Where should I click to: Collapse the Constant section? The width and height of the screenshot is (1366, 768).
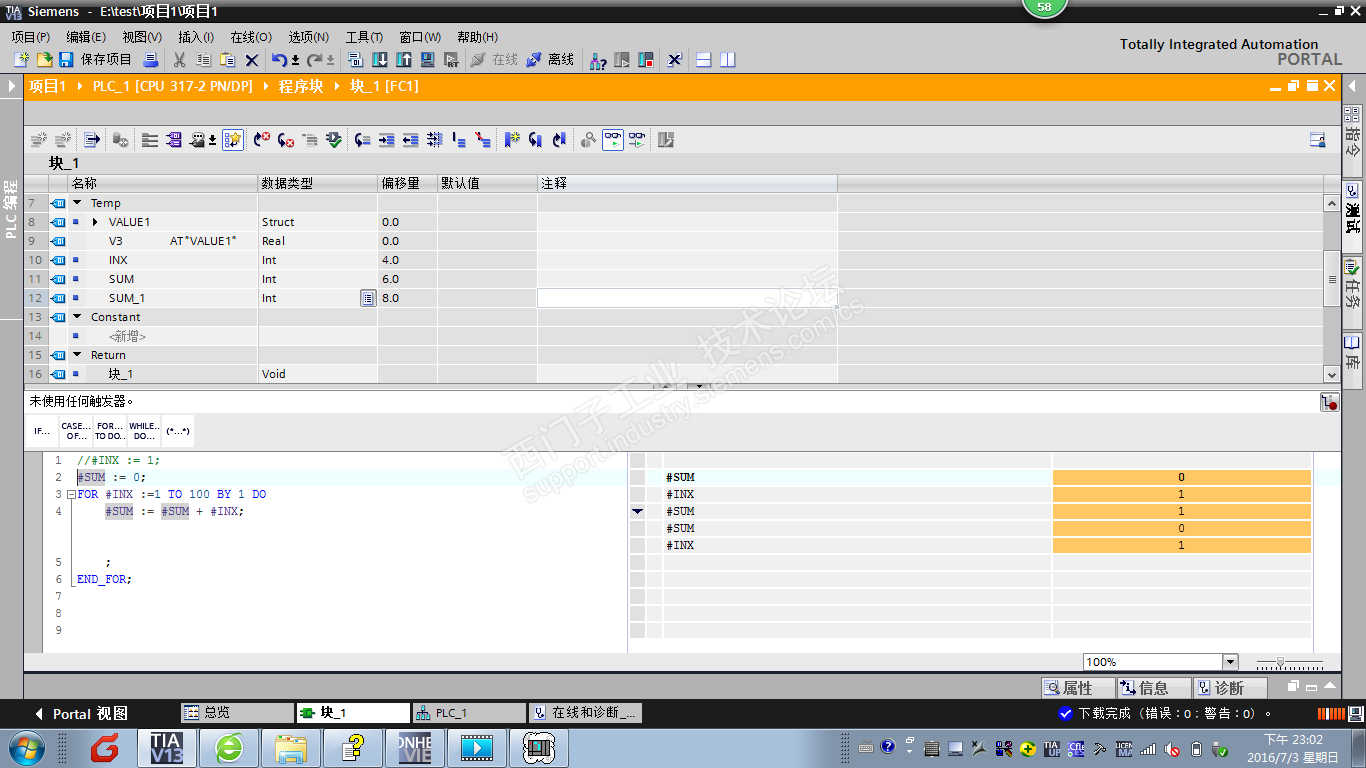click(77, 317)
